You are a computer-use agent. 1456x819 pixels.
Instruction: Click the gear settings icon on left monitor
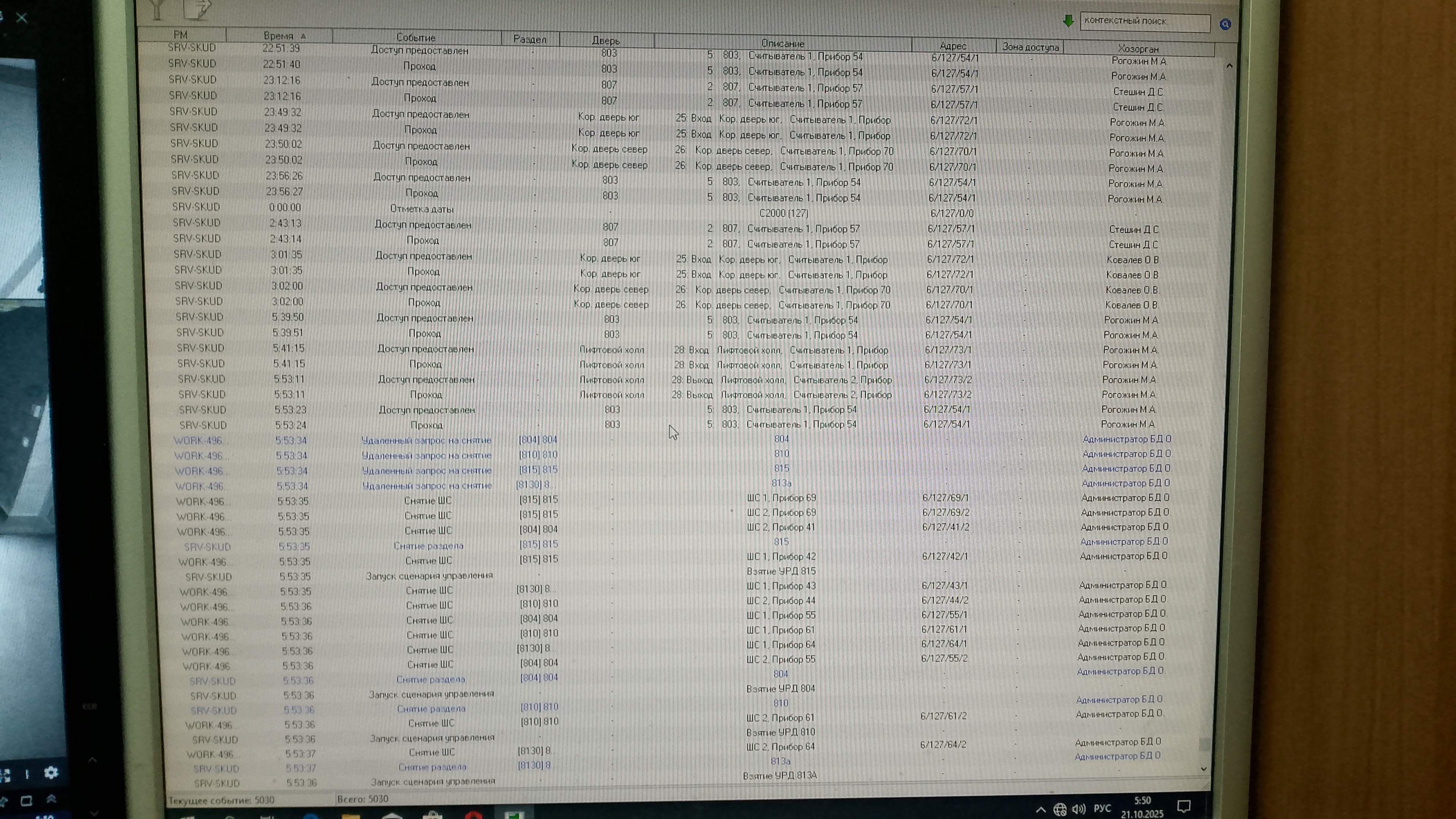(51, 773)
